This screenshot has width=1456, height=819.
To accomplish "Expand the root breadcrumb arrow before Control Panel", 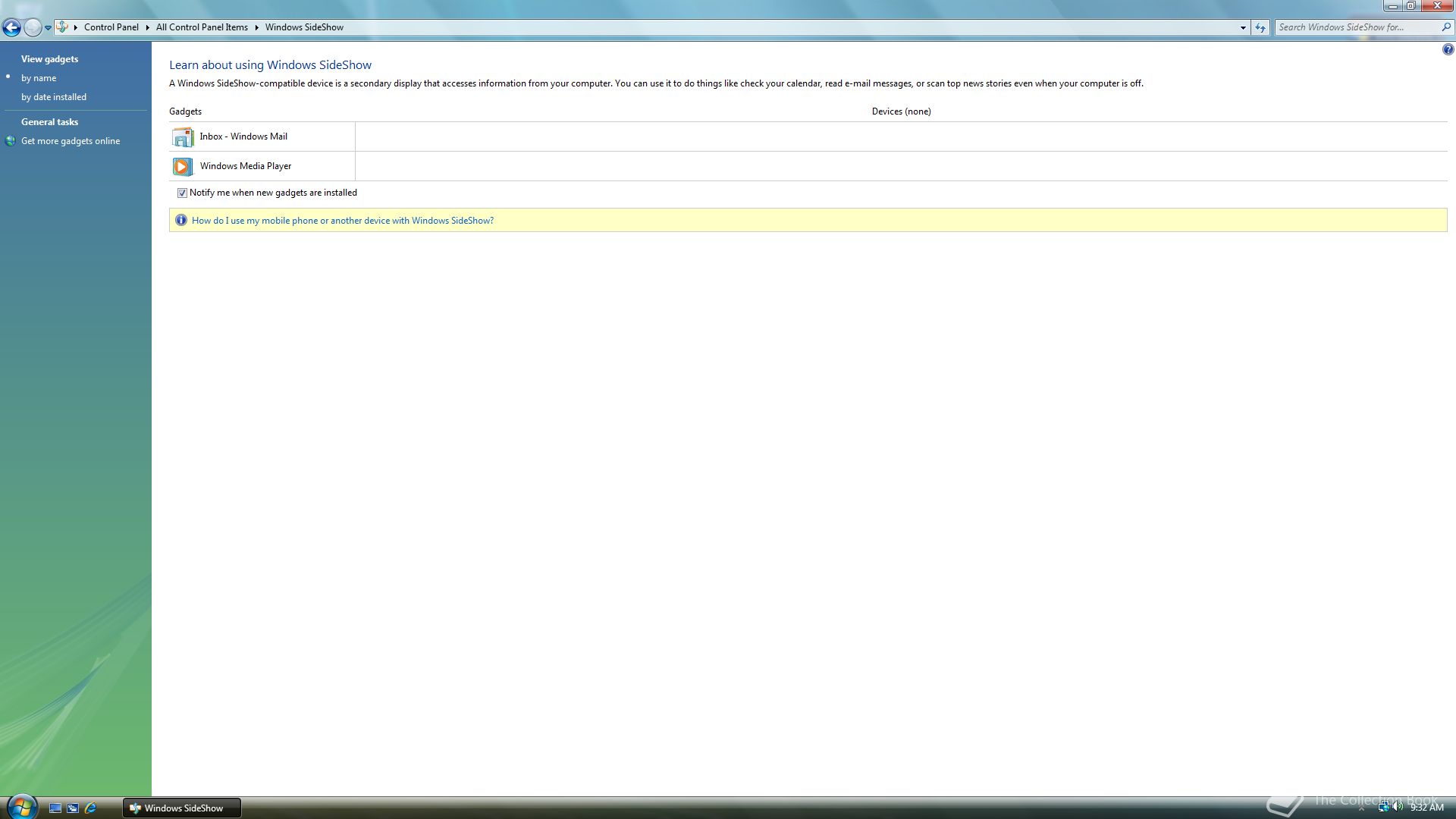I will tap(76, 27).
